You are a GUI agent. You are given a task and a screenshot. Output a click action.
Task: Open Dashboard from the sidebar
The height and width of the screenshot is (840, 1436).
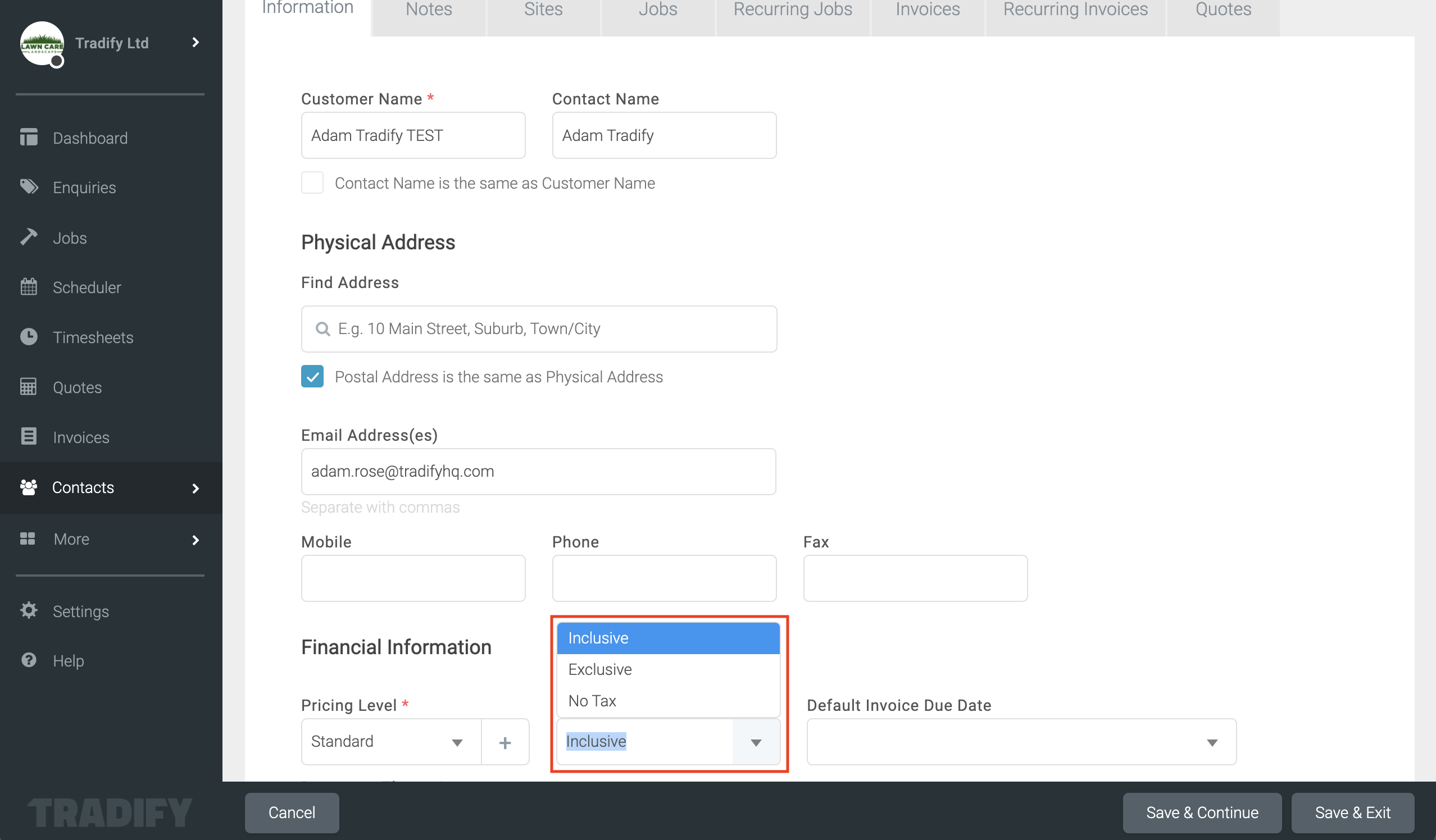click(90, 138)
